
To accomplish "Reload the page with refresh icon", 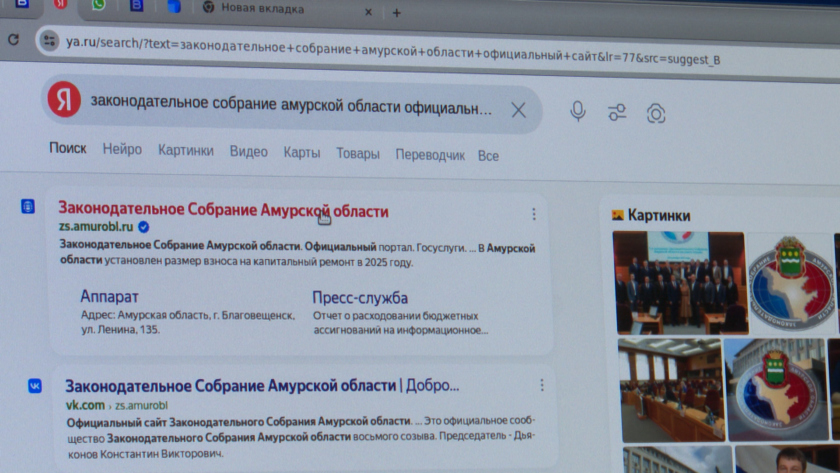I will [13, 39].
